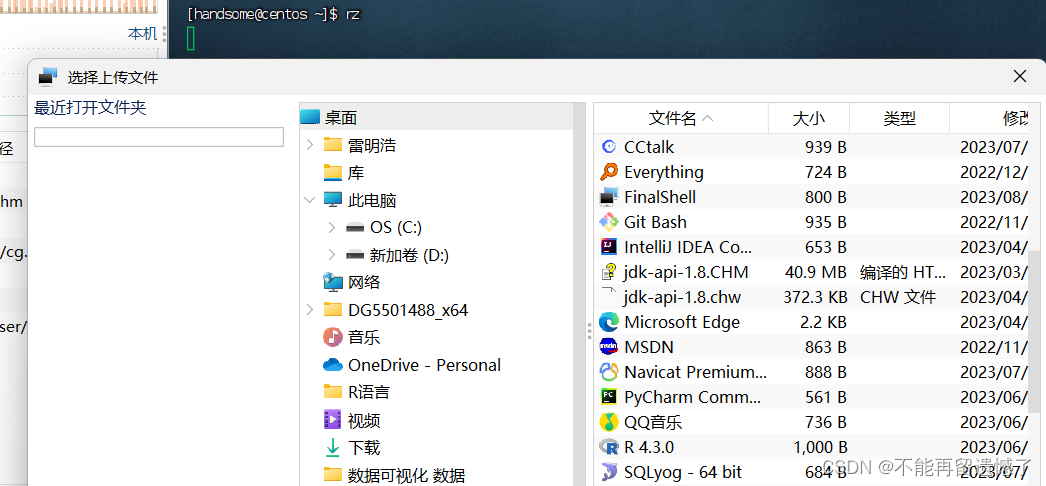Open the 数据可视化 数据 folder
This screenshot has width=1046, height=486.
406,475
